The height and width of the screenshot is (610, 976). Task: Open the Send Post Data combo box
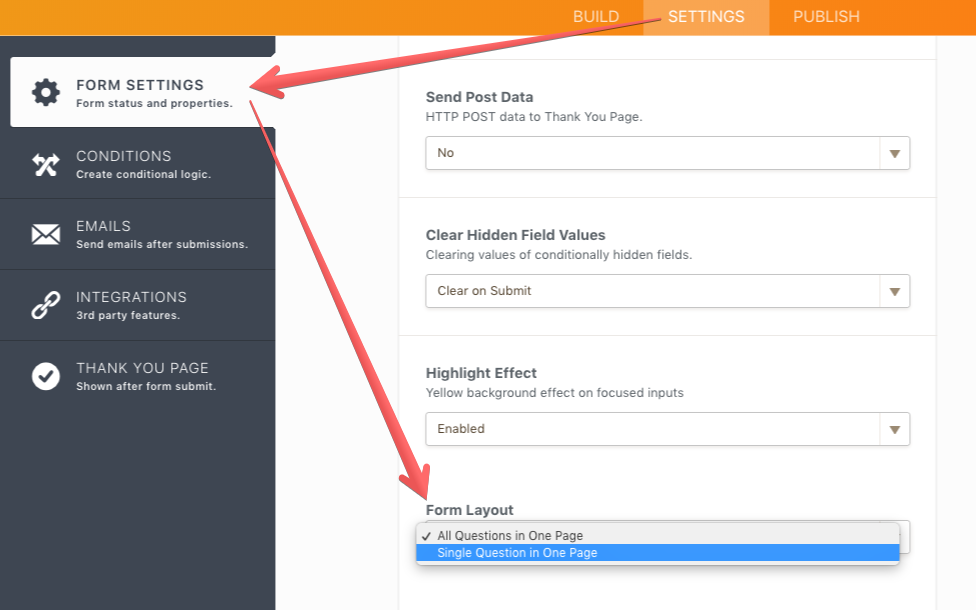[667, 153]
